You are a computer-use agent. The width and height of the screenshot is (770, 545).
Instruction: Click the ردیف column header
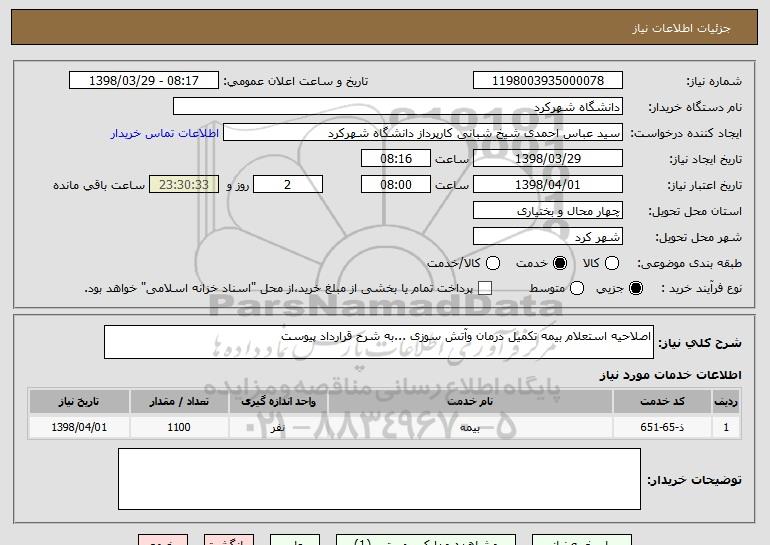(x=726, y=402)
